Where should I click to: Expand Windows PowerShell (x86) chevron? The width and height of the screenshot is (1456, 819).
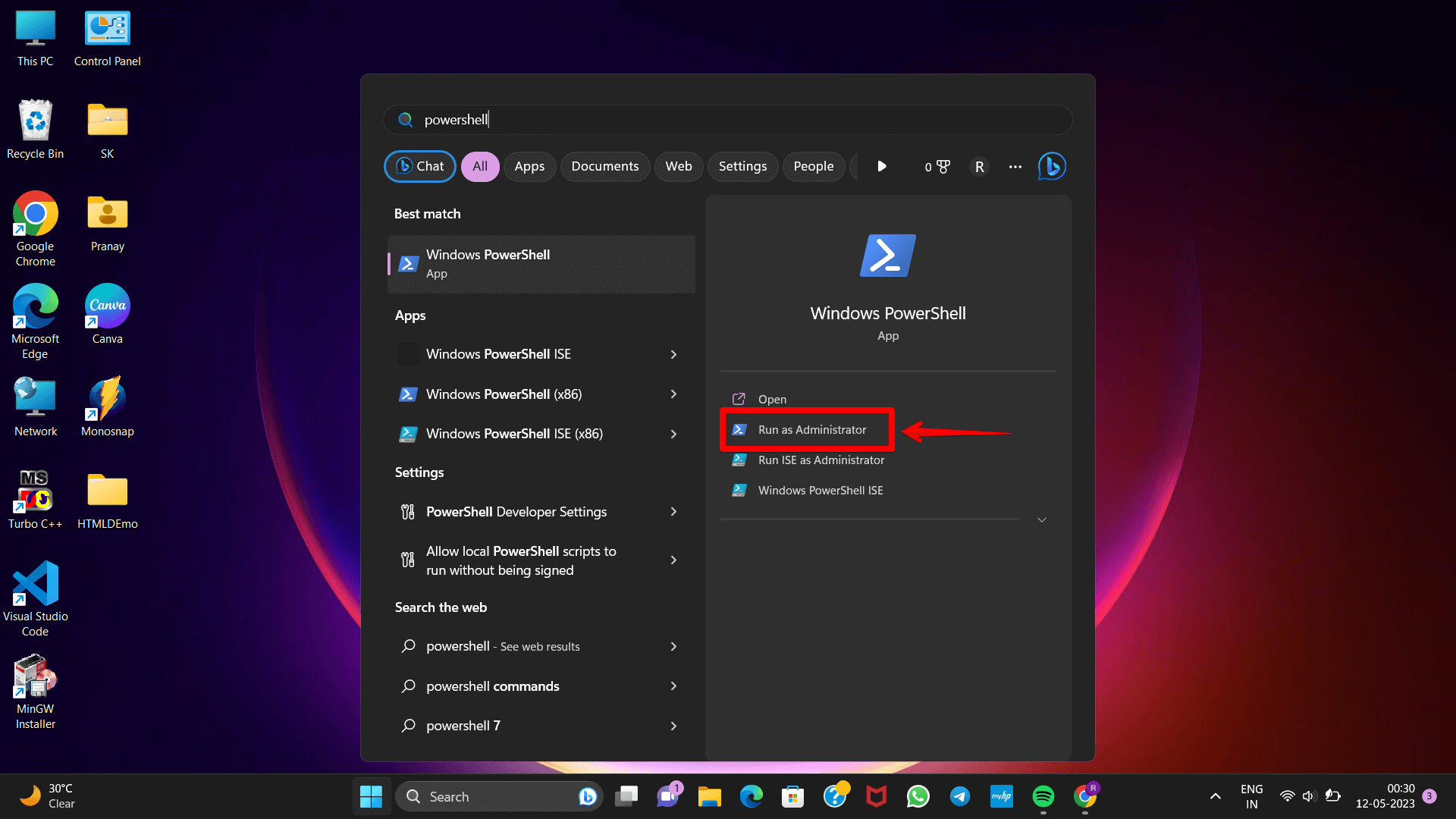tap(673, 394)
